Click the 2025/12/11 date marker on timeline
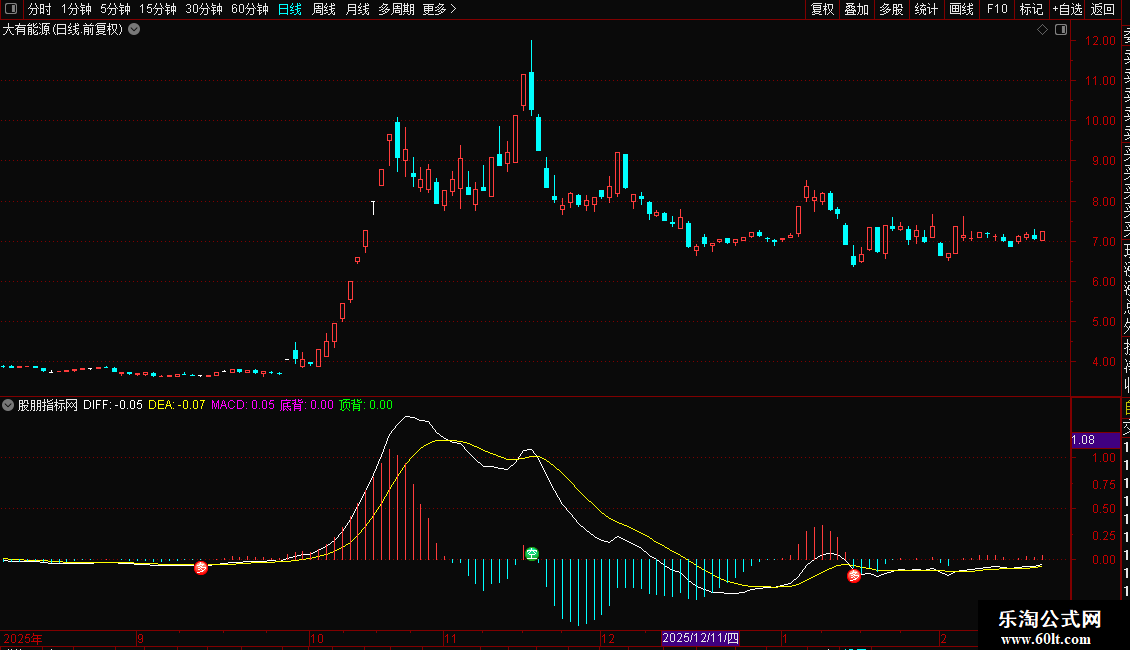The image size is (1130, 650). click(701, 637)
